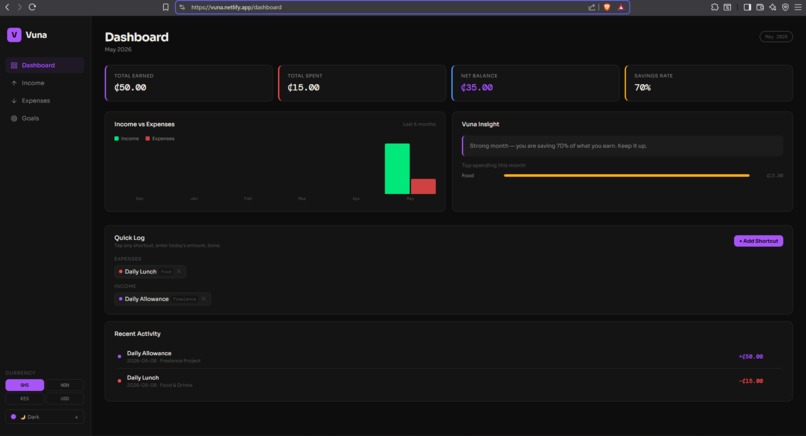Click the toolbar icon right of the extensions puzzle
Screen dimensions: 806x436
(x=727, y=7)
